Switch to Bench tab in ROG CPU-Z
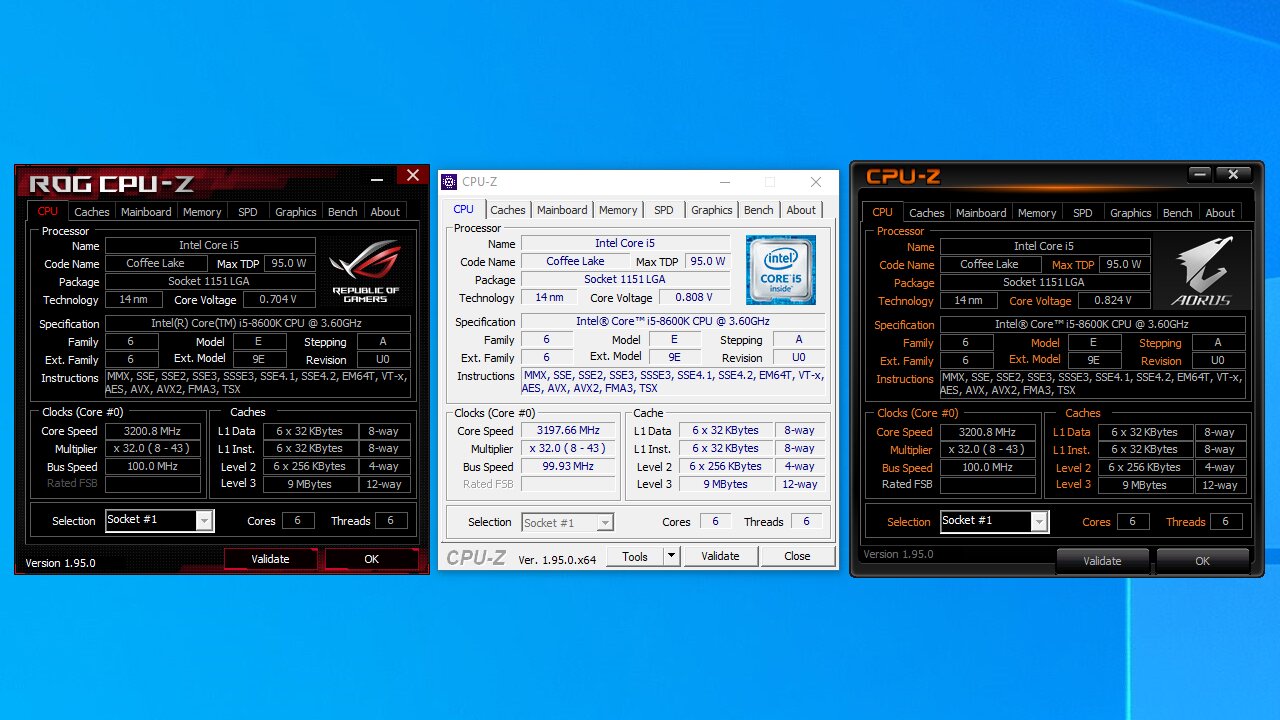The image size is (1280, 720). (343, 212)
